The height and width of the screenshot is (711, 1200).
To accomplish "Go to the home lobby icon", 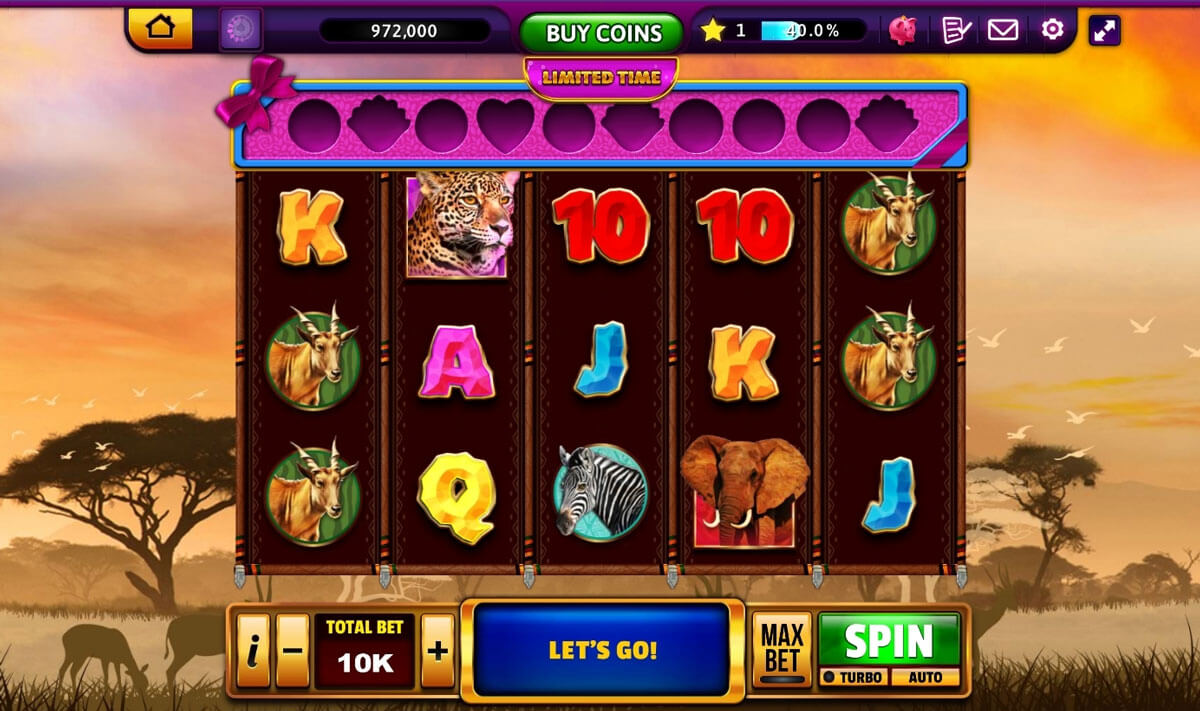I will (x=160, y=28).
